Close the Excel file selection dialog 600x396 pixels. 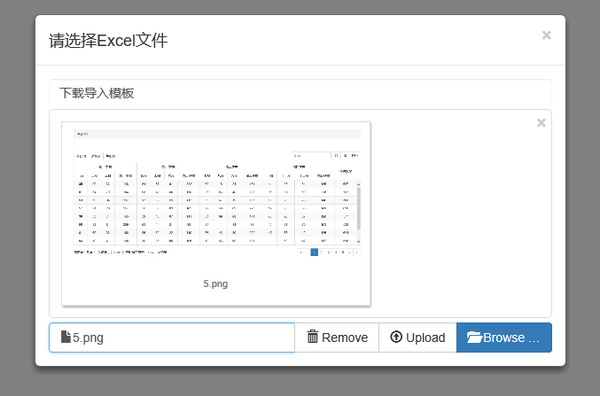click(x=546, y=35)
